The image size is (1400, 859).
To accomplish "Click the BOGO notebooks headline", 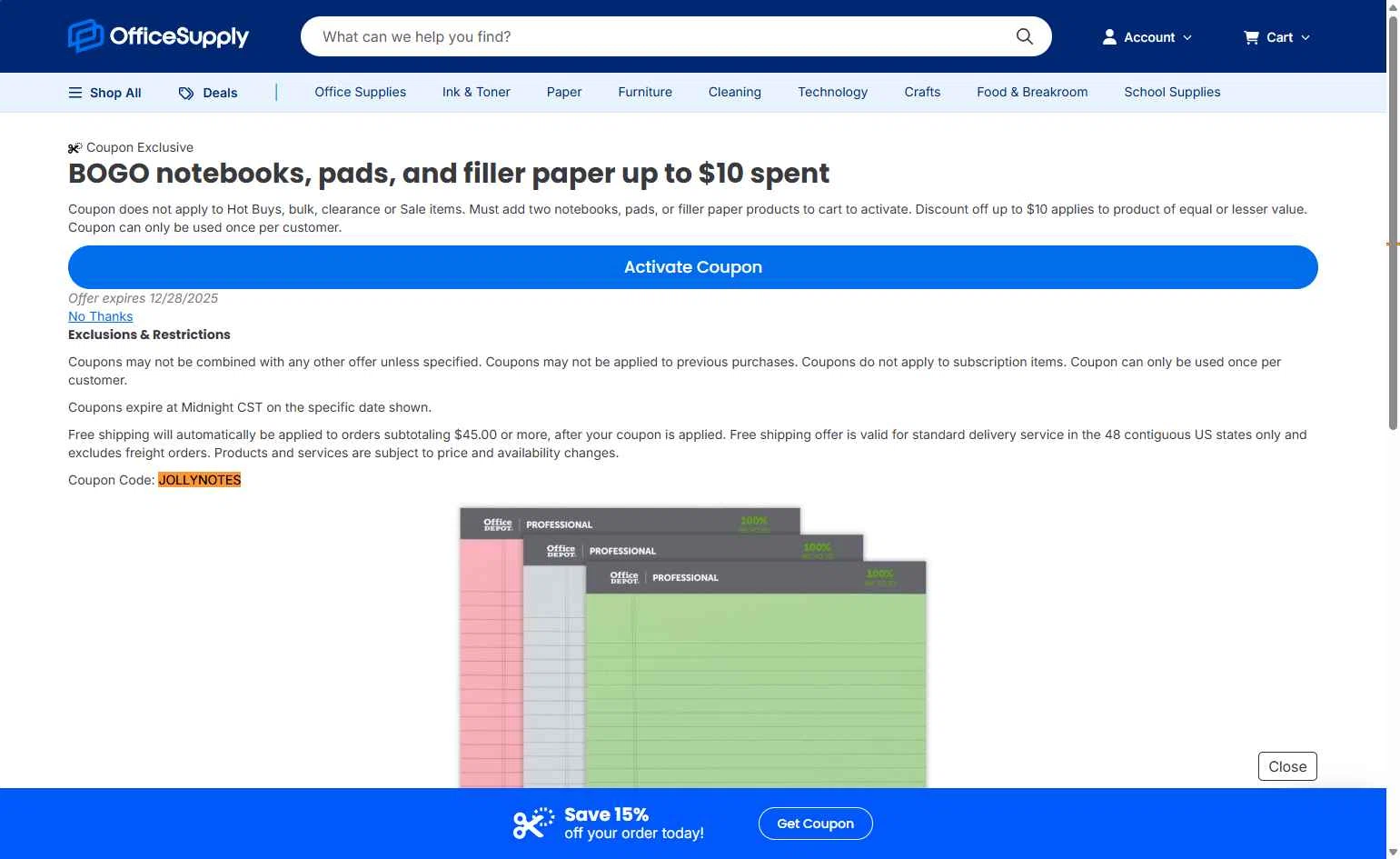I will [449, 174].
